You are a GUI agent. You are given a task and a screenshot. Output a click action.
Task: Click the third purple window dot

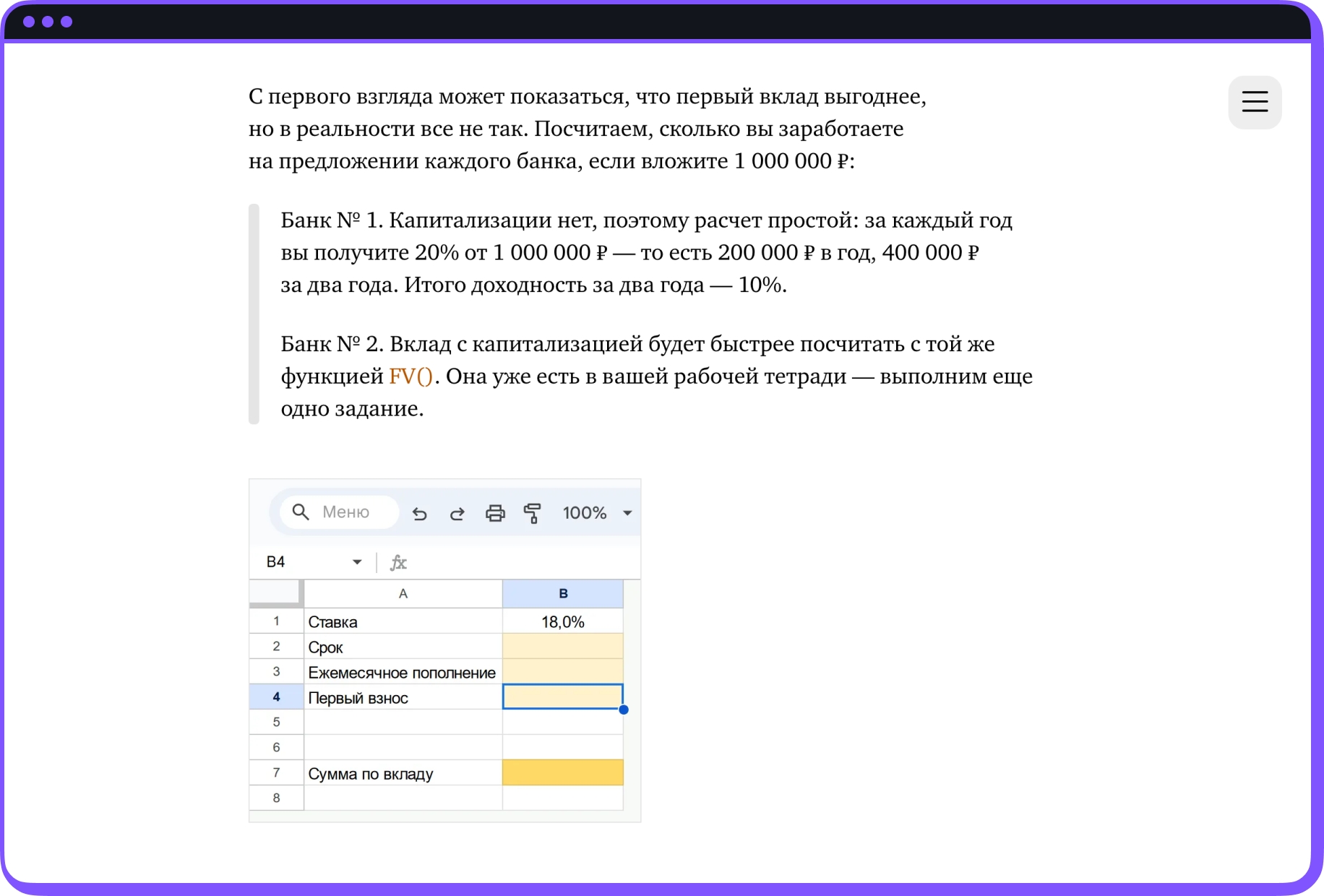(x=66, y=22)
